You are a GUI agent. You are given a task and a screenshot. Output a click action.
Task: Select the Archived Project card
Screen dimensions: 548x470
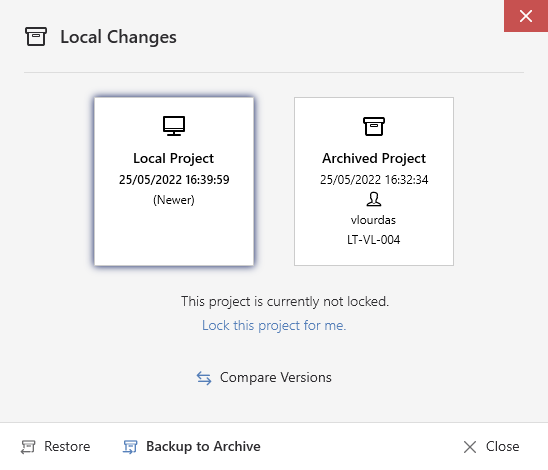[x=374, y=181]
